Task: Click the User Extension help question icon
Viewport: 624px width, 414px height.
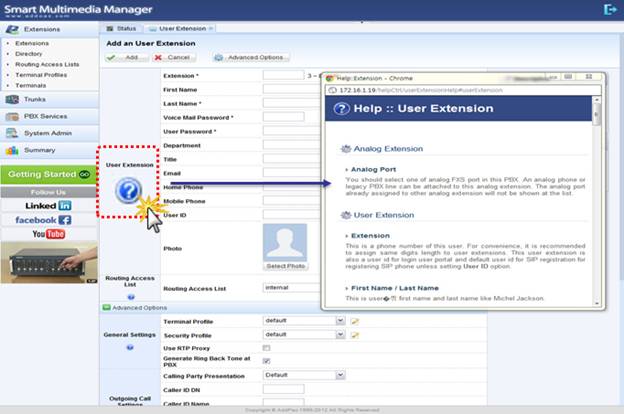Action: pos(128,191)
